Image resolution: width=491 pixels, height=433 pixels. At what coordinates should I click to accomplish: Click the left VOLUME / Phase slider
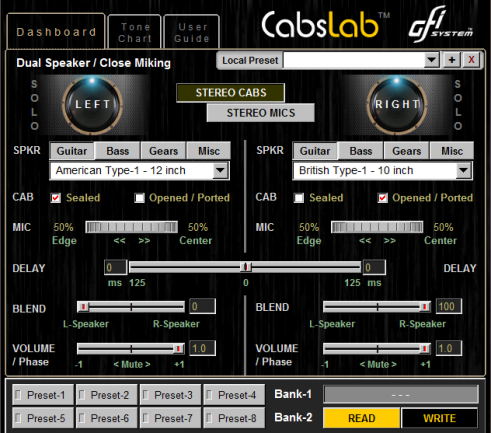click(x=131, y=349)
